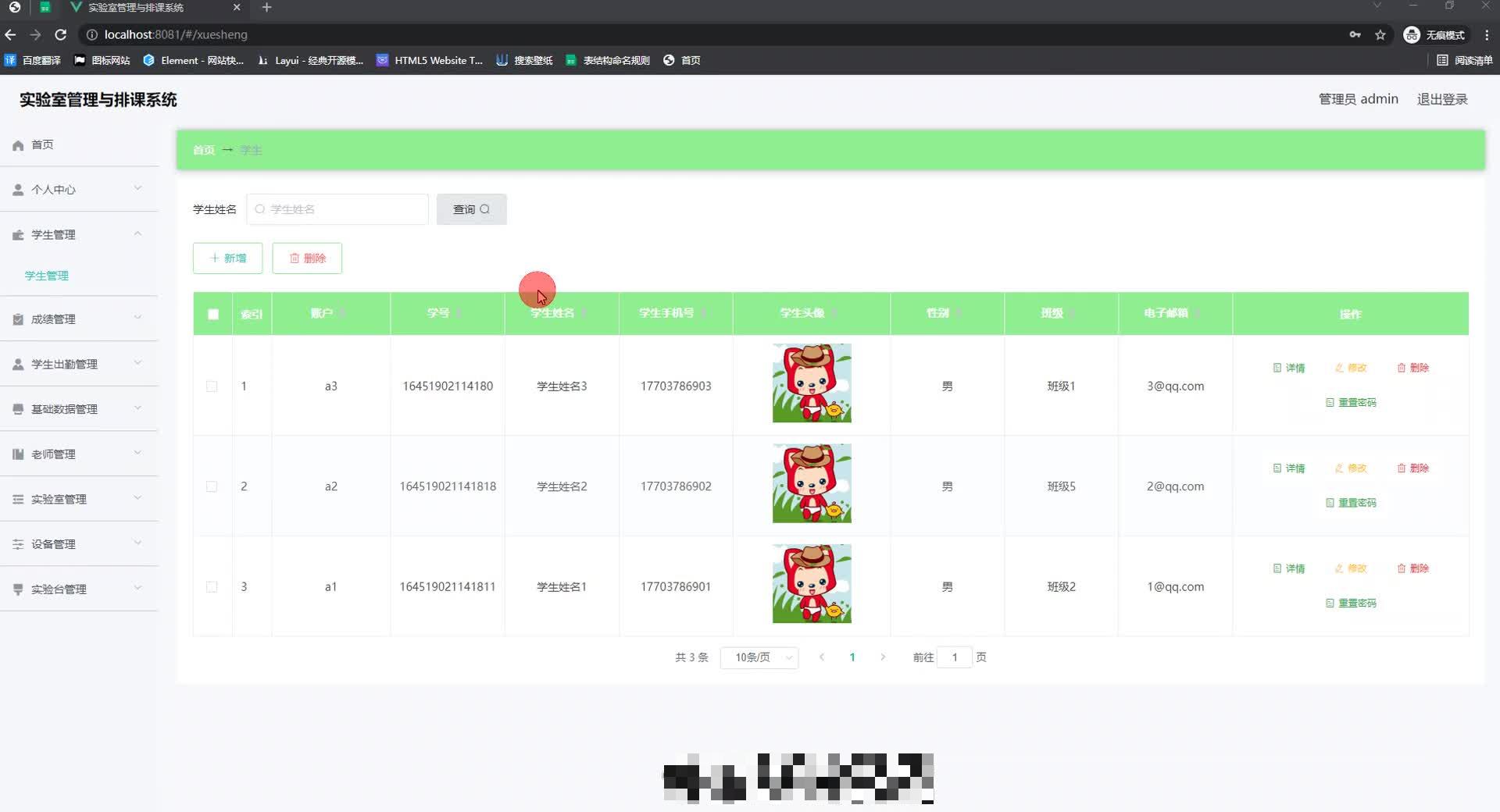Go to previous page arrow
The image size is (1500, 812).
(x=822, y=657)
